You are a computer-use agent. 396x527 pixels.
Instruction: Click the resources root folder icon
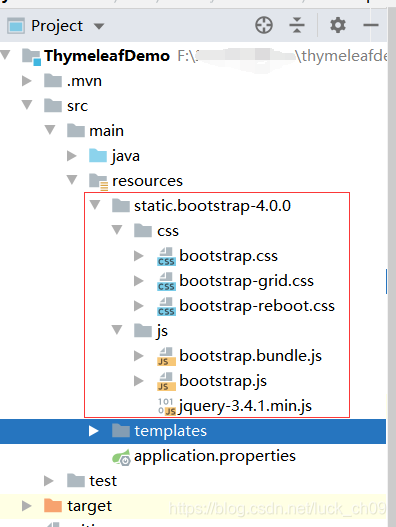98,182
